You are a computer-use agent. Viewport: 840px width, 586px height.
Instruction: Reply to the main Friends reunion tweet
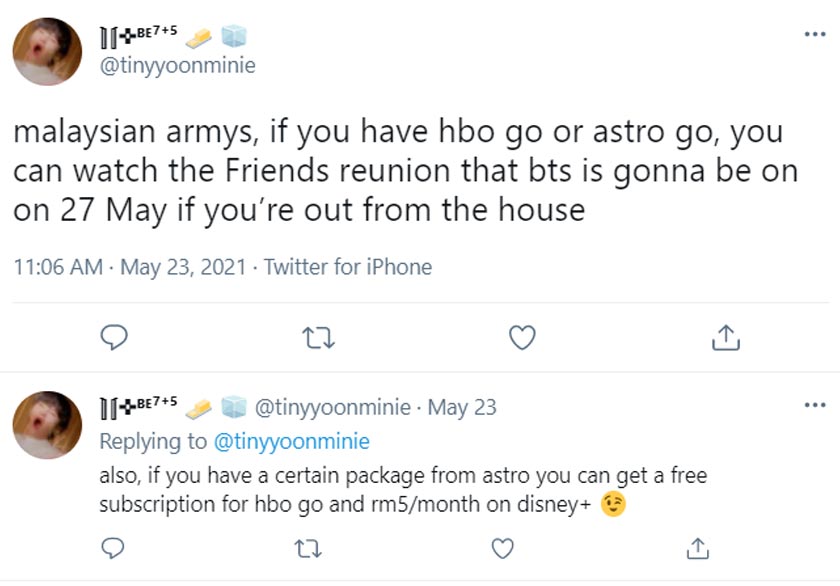pos(116,339)
